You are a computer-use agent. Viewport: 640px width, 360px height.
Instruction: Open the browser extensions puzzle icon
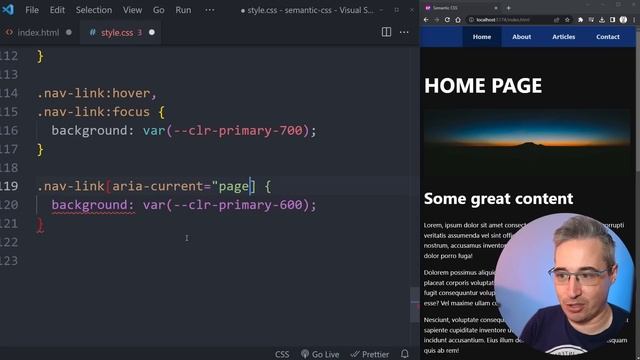[x=580, y=20]
